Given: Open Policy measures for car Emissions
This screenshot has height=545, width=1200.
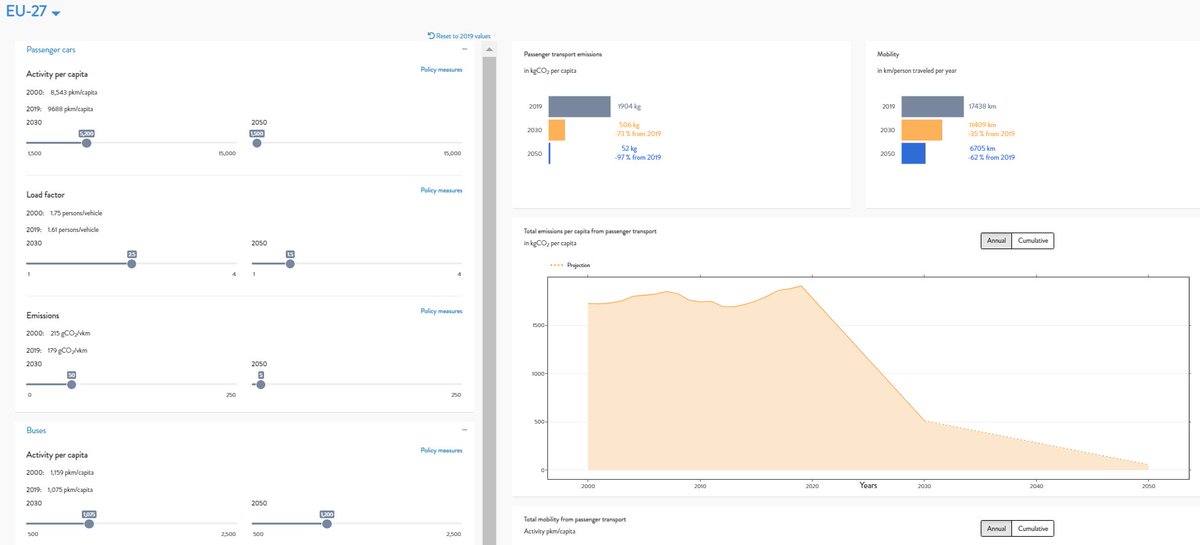Looking at the screenshot, I should [x=441, y=311].
